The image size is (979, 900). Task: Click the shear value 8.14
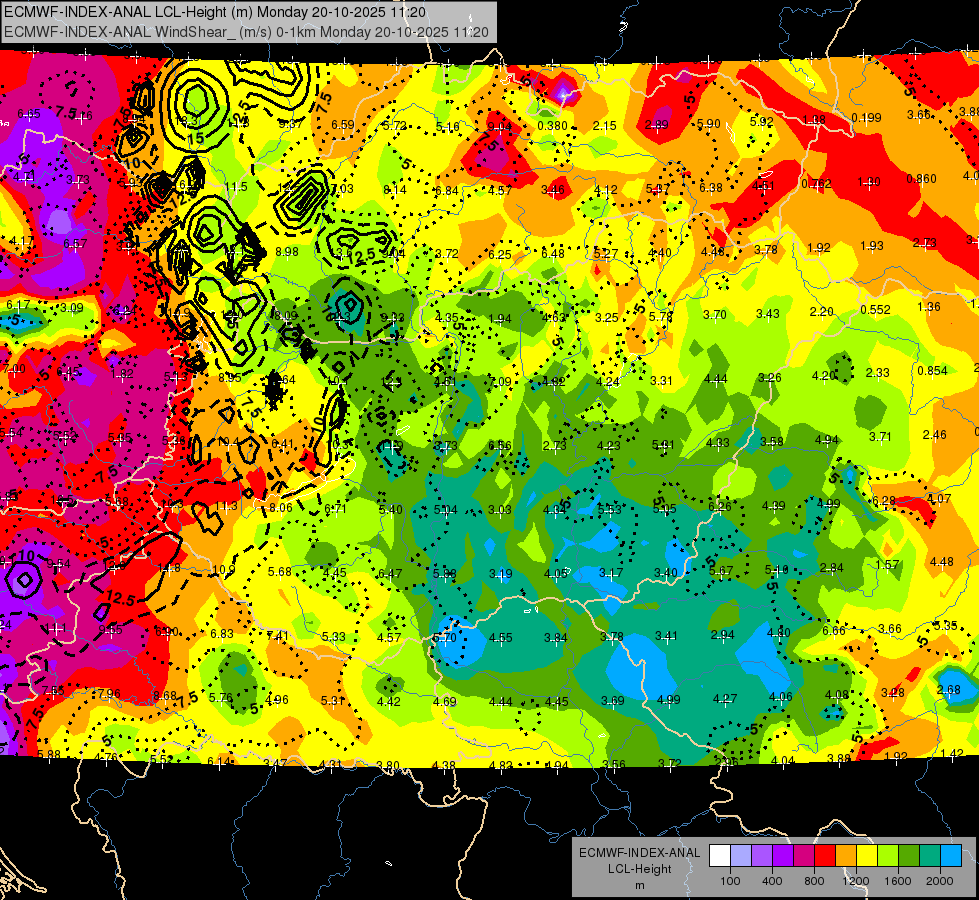point(395,190)
